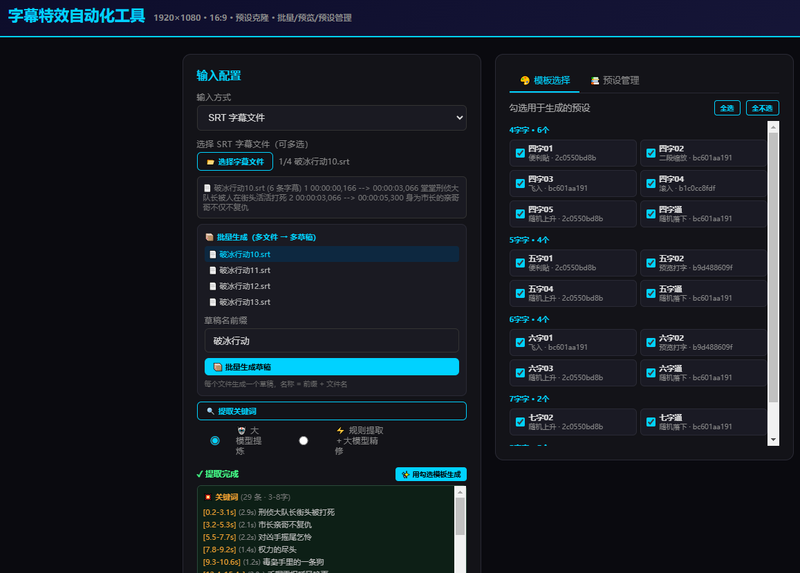Toggle the 四字04 preset checkbox
The height and width of the screenshot is (573, 800).
point(651,184)
